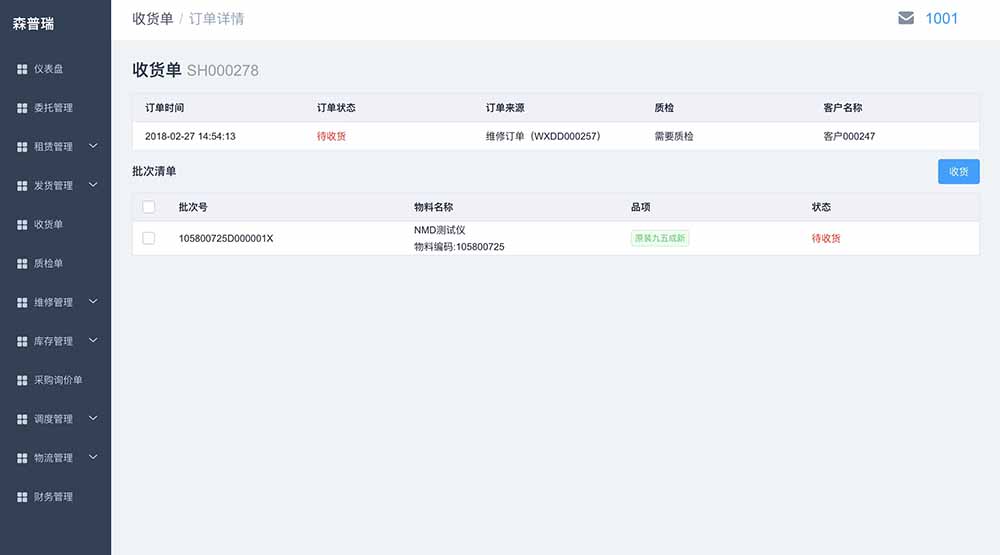Click the grid icon beside 质检单
The image size is (1000, 555).
coord(22,264)
